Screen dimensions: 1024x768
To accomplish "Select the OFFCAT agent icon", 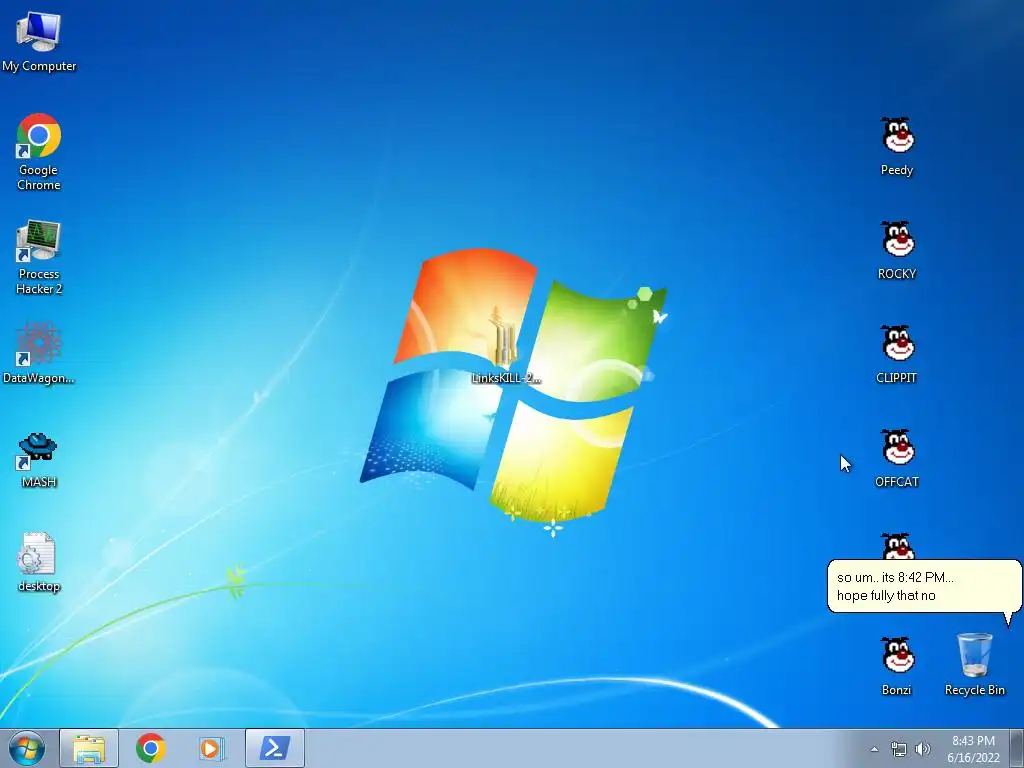I will 897,458.
